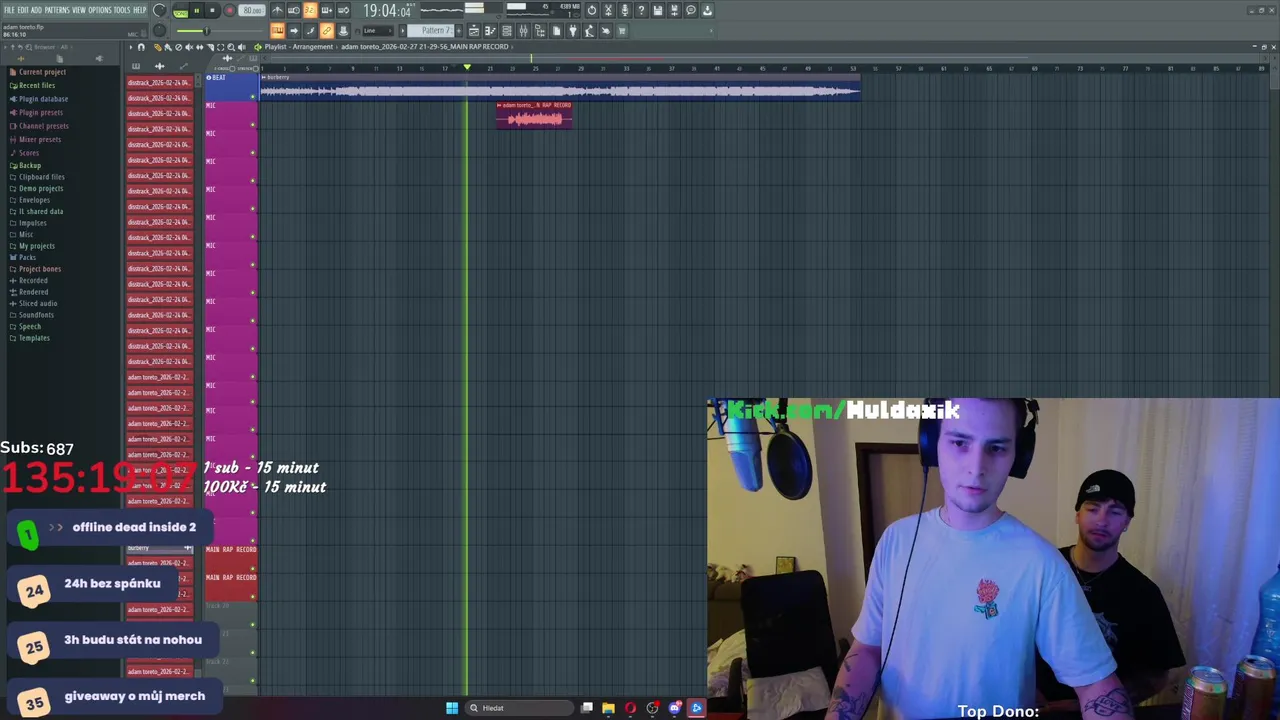Add new pattern with plus button

(458, 30)
